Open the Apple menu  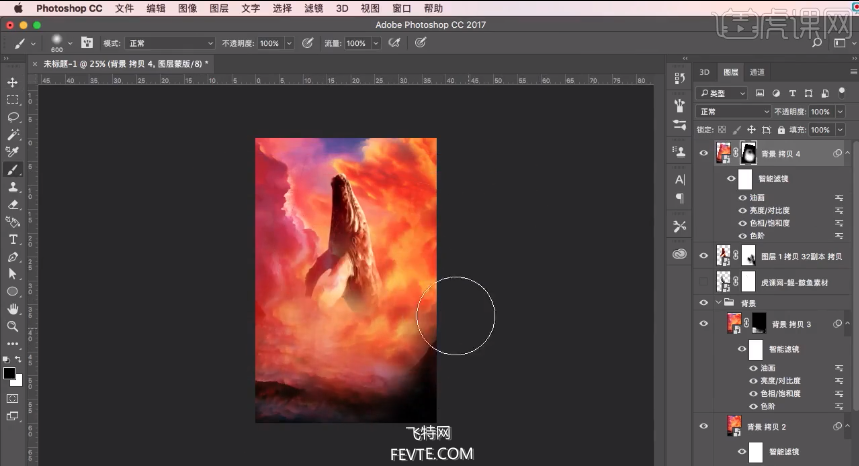tap(18, 8)
